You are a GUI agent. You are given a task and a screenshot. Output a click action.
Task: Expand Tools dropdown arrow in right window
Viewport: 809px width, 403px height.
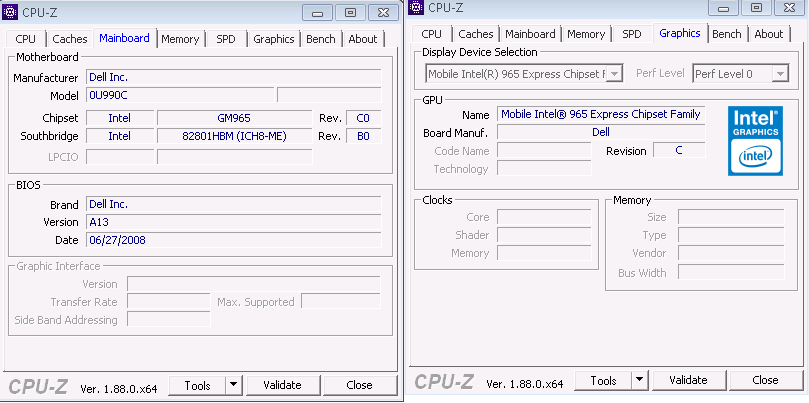tap(640, 380)
